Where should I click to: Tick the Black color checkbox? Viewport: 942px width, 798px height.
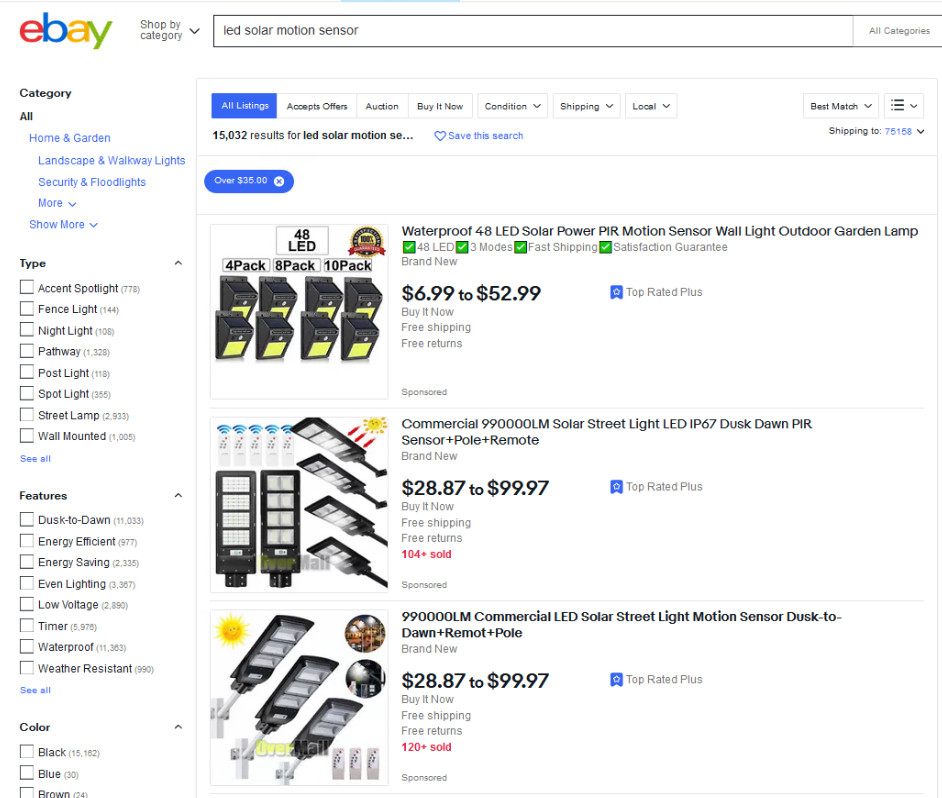[26, 751]
